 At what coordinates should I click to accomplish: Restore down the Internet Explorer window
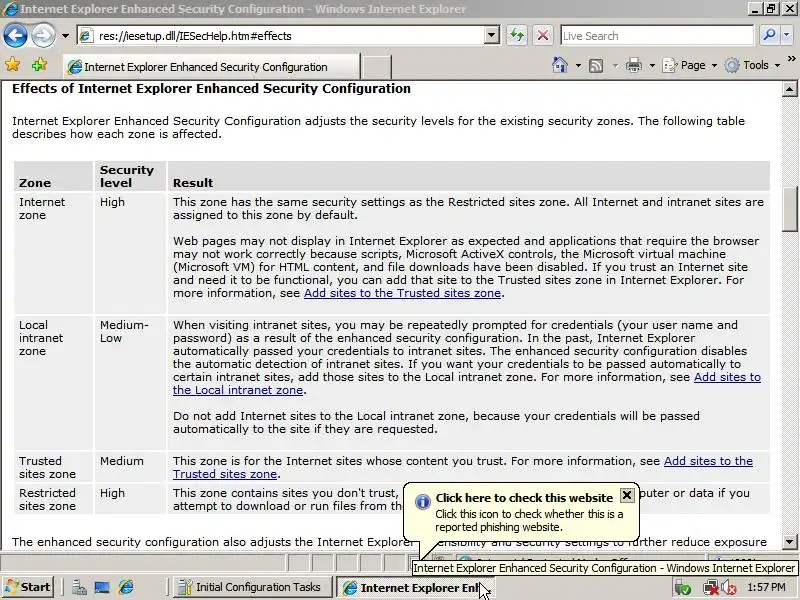(771, 9)
